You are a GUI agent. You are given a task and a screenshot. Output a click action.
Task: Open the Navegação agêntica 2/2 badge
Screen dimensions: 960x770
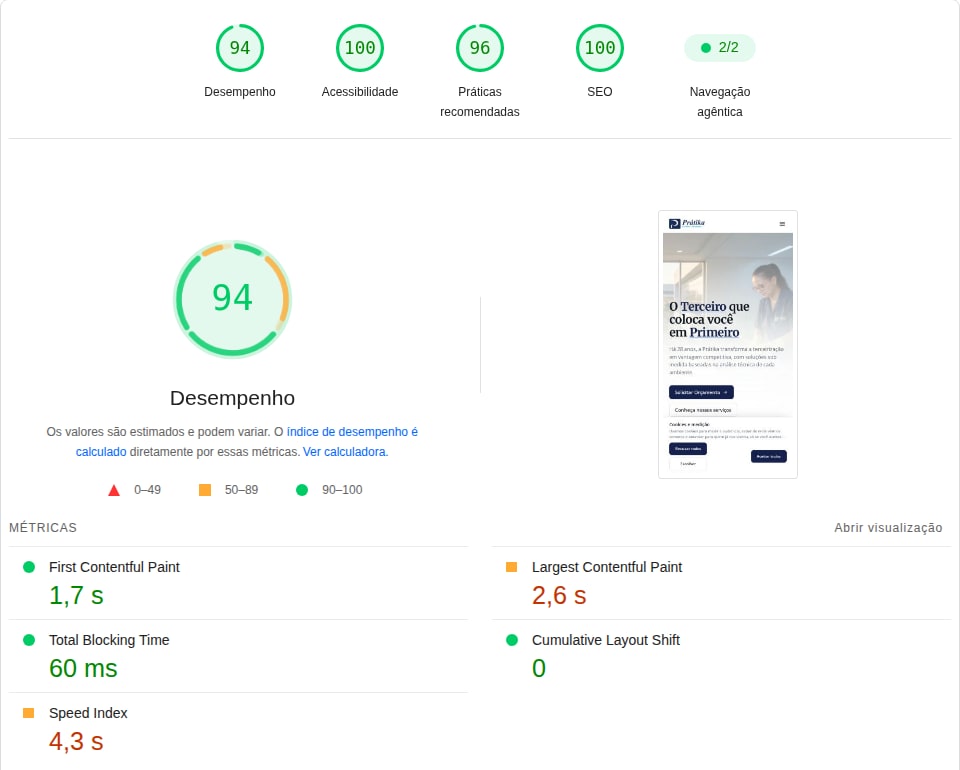719,48
